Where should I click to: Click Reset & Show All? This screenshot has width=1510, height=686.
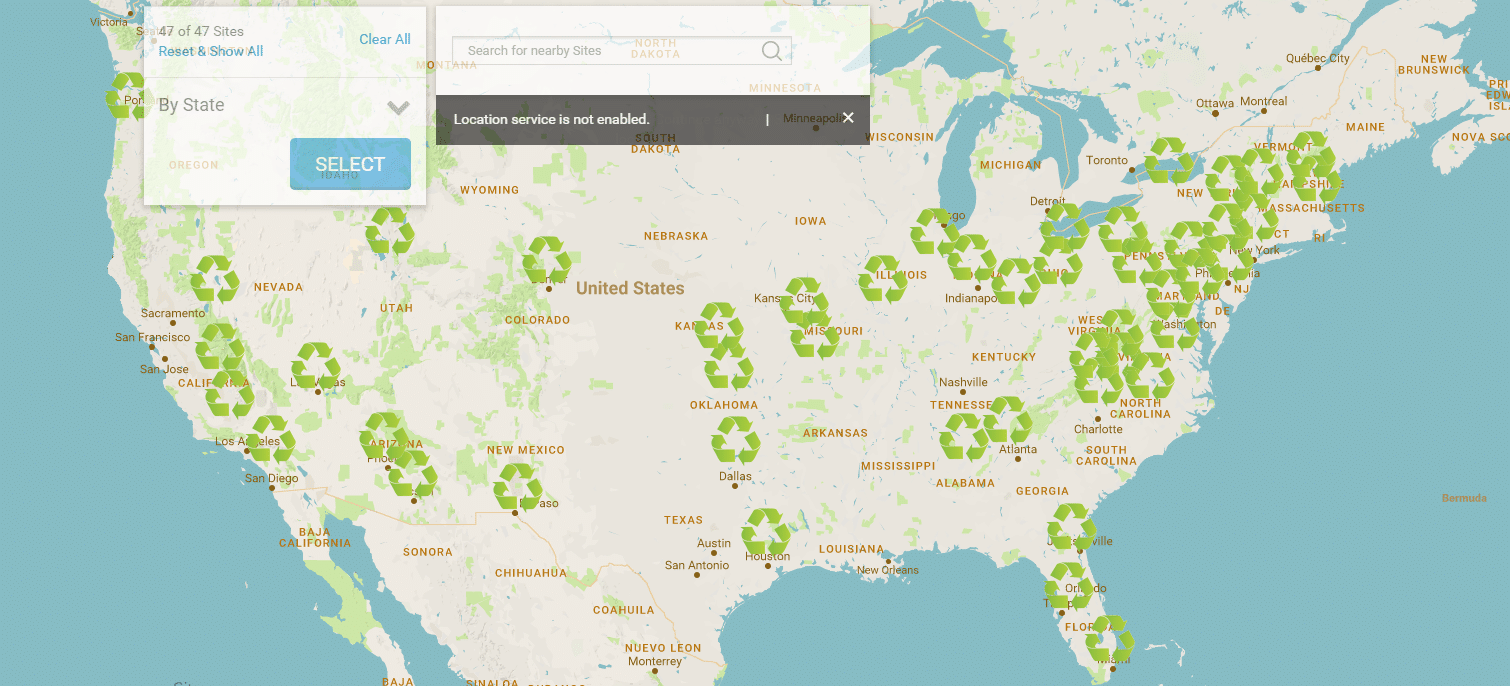pyautogui.click(x=210, y=51)
